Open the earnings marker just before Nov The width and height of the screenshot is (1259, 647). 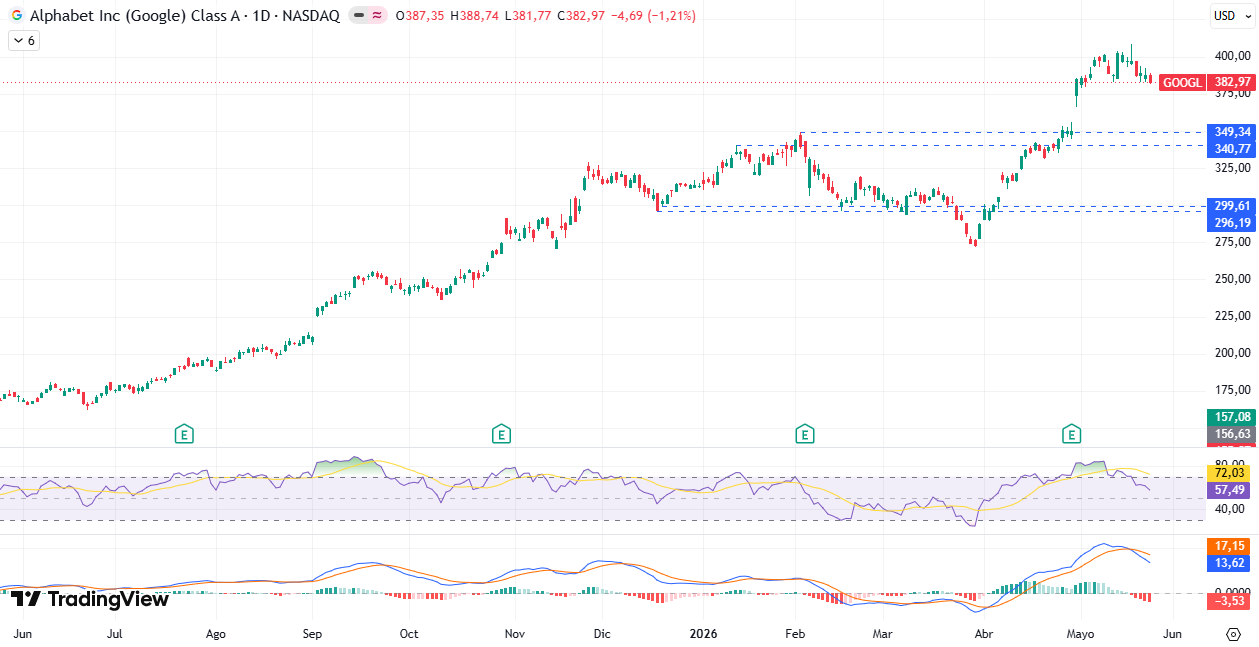pyautogui.click(x=501, y=434)
